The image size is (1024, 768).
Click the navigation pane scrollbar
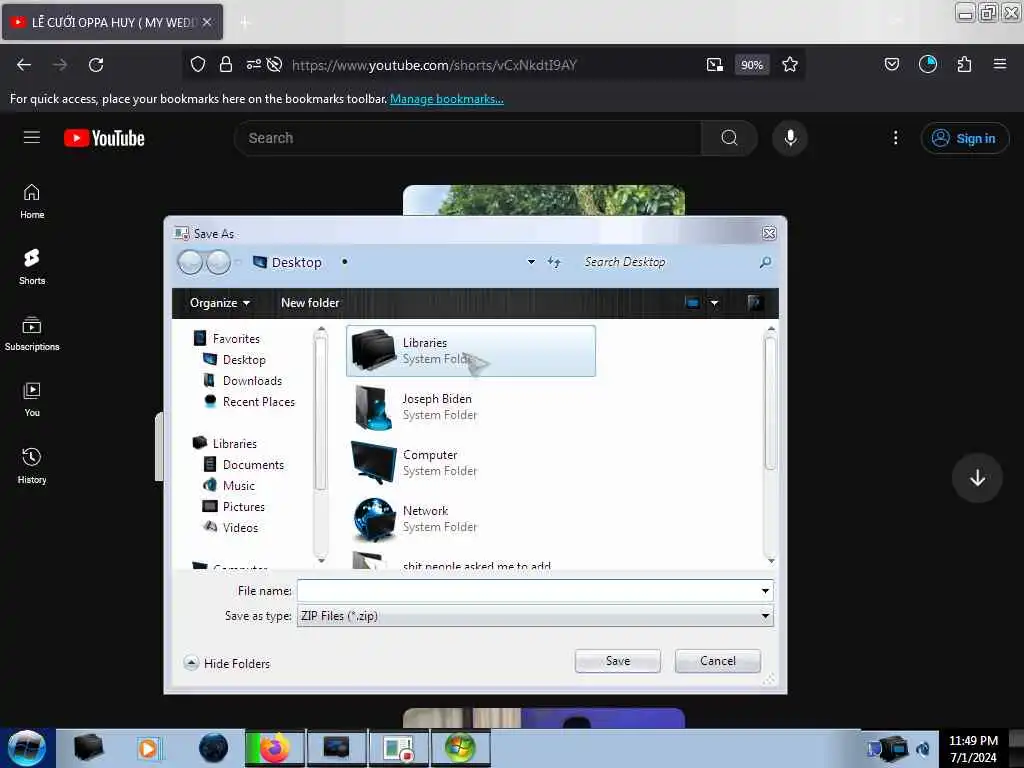[x=320, y=413]
